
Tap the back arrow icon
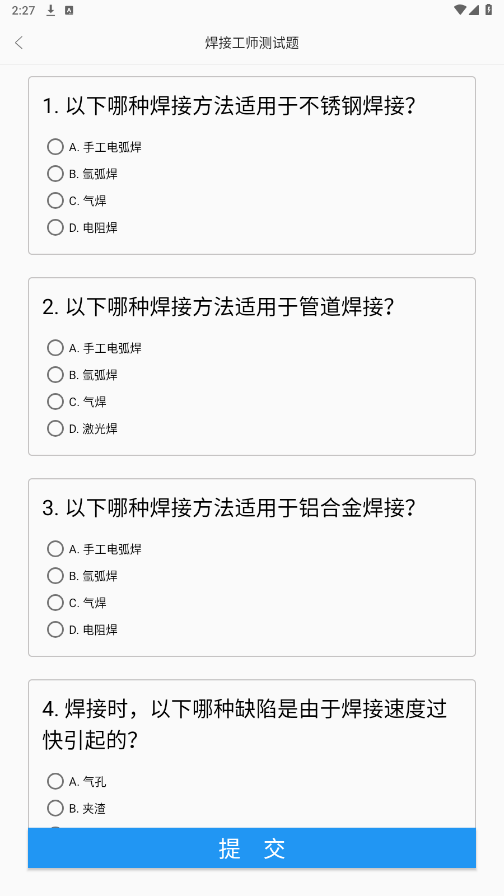19,43
